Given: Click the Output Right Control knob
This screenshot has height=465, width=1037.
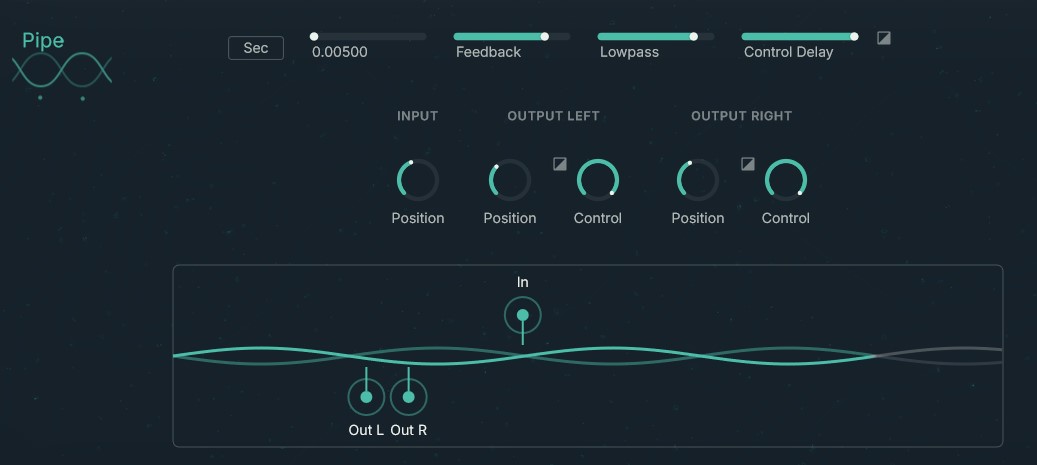Looking at the screenshot, I should coord(786,180).
